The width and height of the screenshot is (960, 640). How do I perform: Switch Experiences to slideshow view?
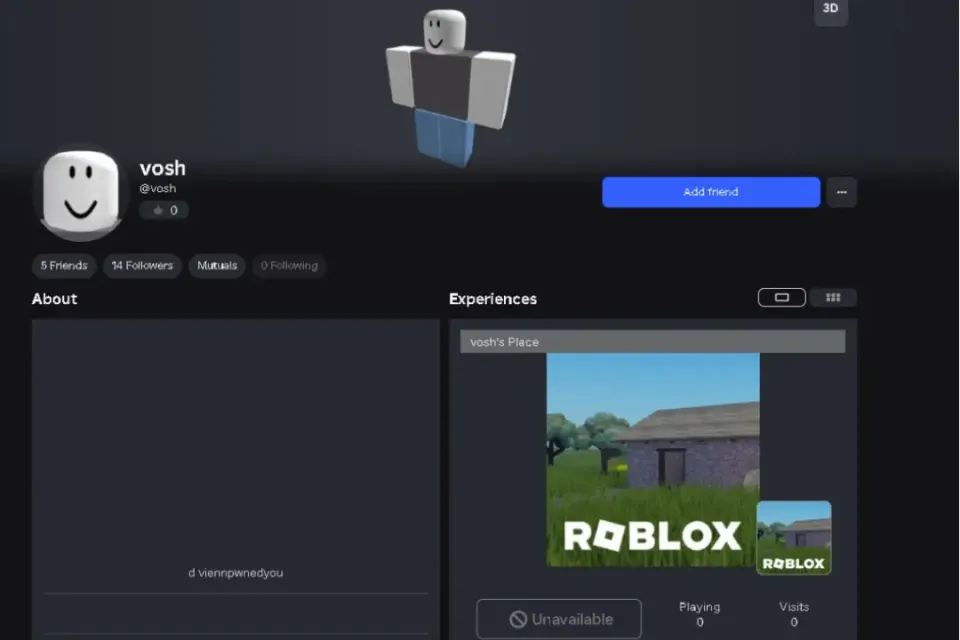(x=782, y=298)
